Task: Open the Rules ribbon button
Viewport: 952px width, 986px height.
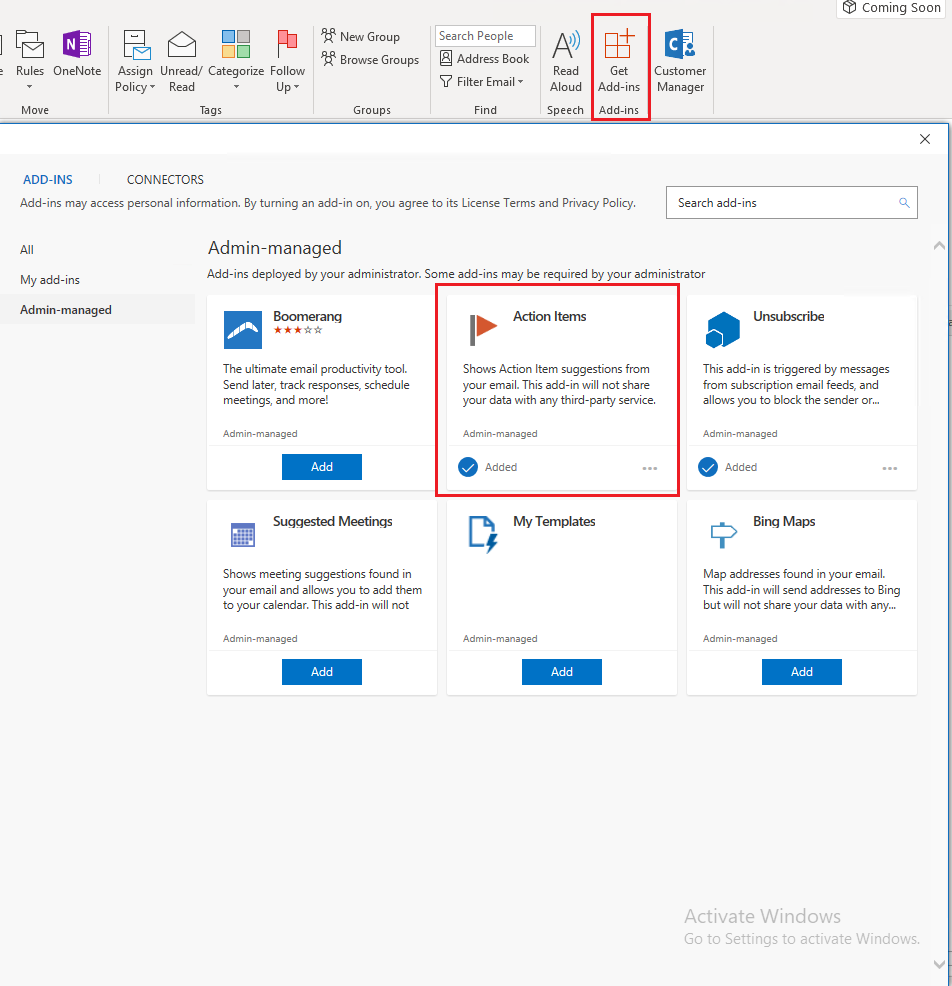Action: click(30, 60)
